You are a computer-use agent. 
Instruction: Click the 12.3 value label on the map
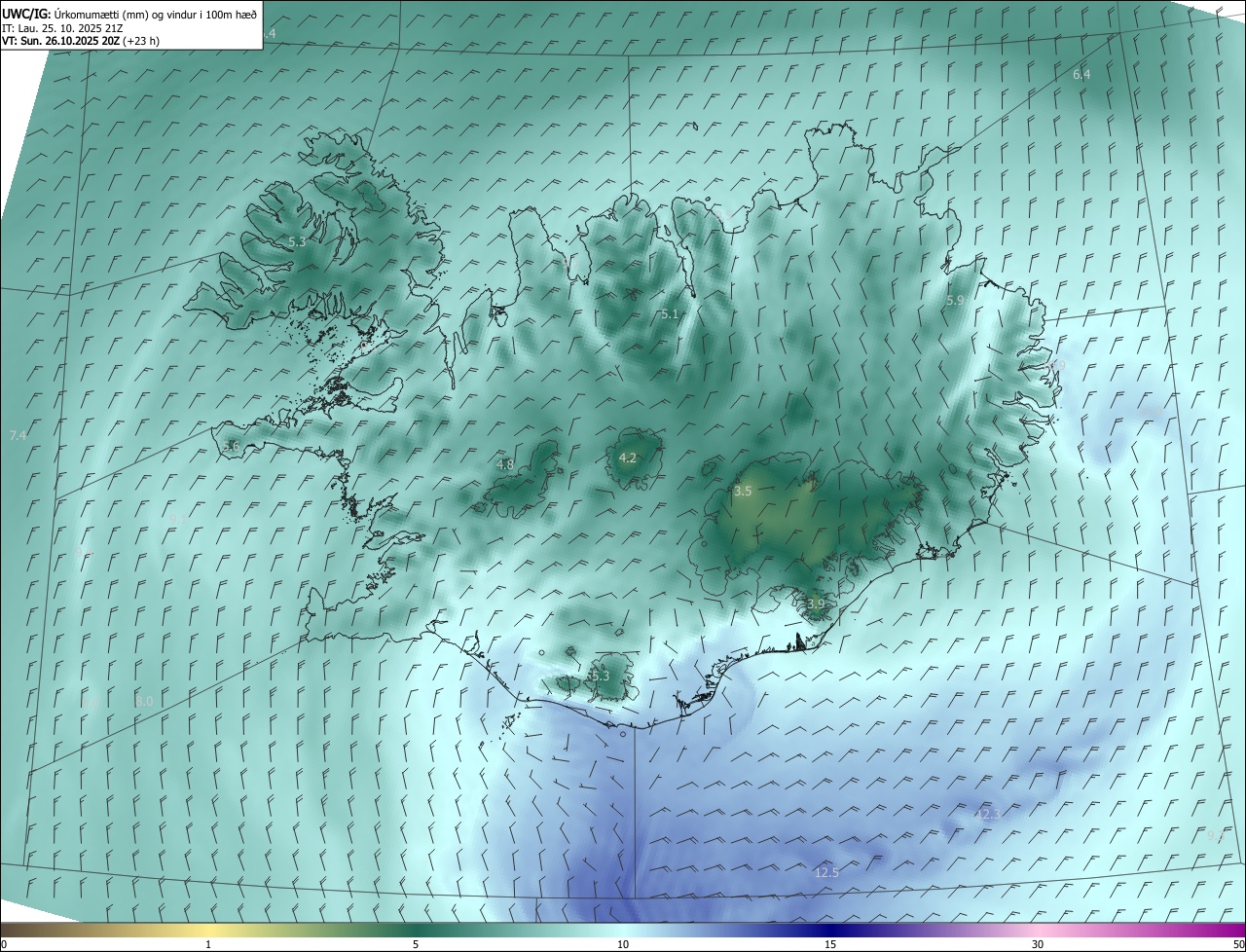tap(987, 814)
